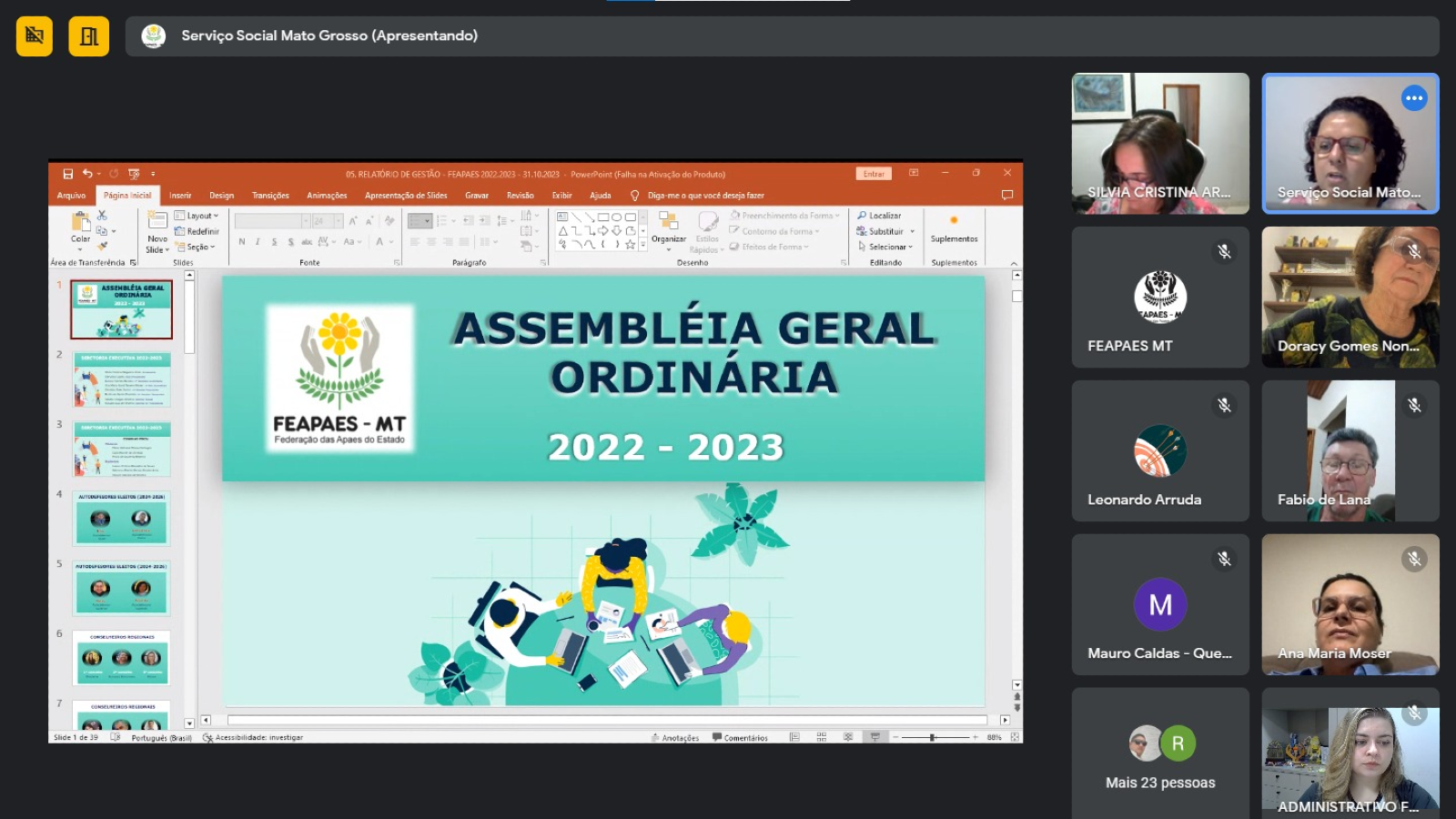Viewport: 1456px width, 819px height.
Task: Open the Seção dropdown
Action: coord(195,247)
